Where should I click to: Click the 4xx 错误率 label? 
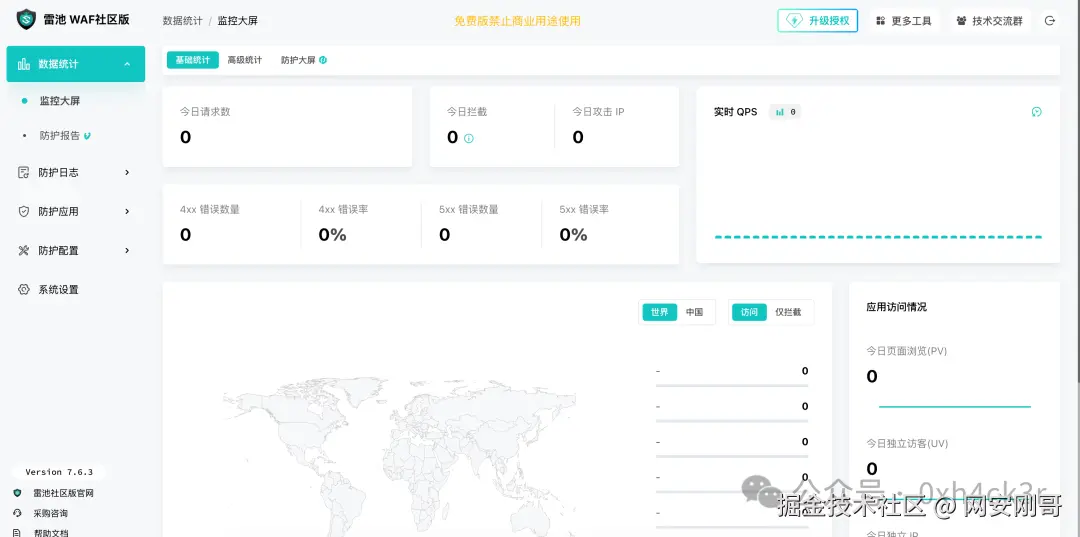pyautogui.click(x=343, y=209)
